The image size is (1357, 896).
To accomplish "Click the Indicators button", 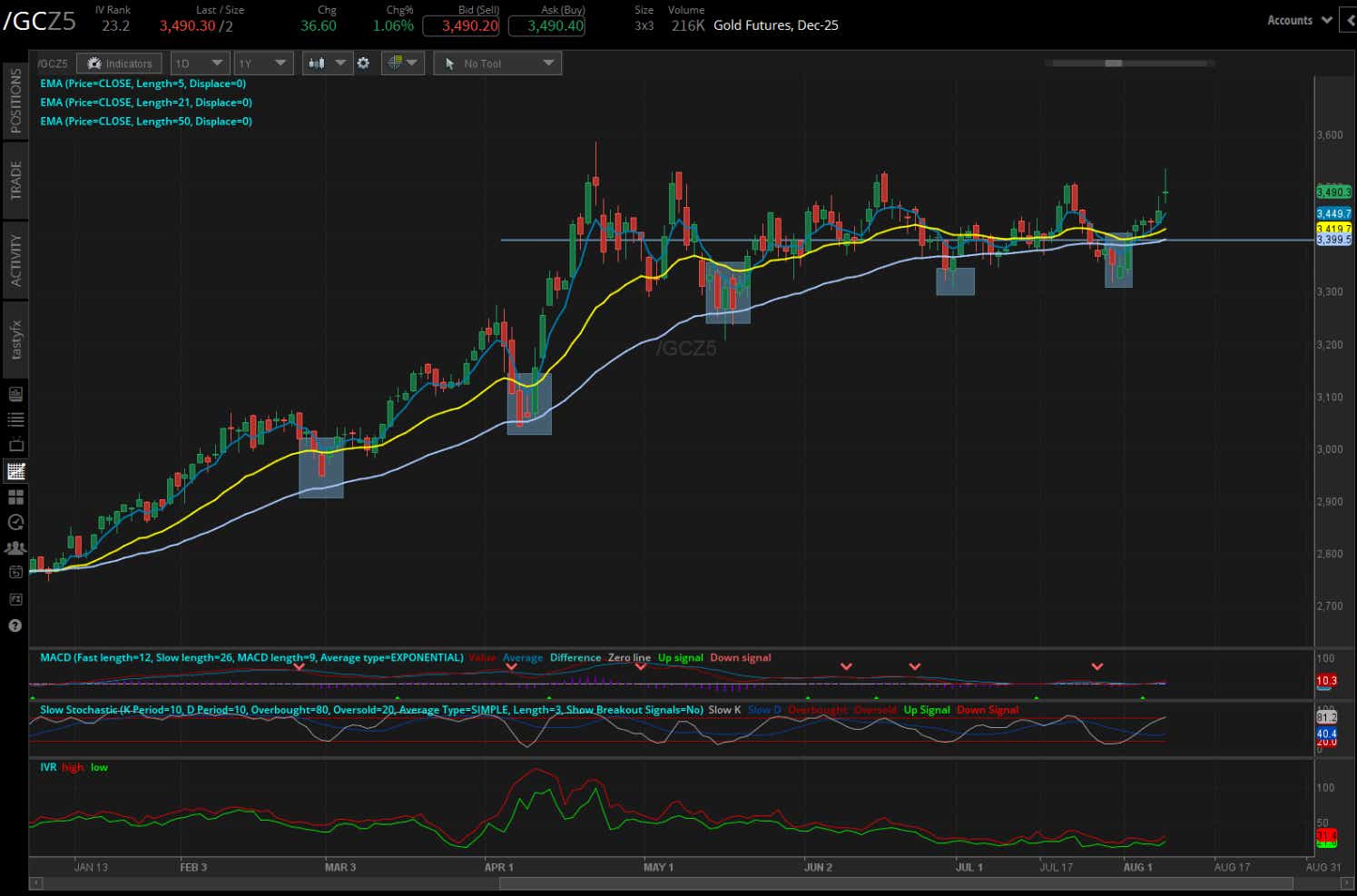I will pyautogui.click(x=119, y=63).
